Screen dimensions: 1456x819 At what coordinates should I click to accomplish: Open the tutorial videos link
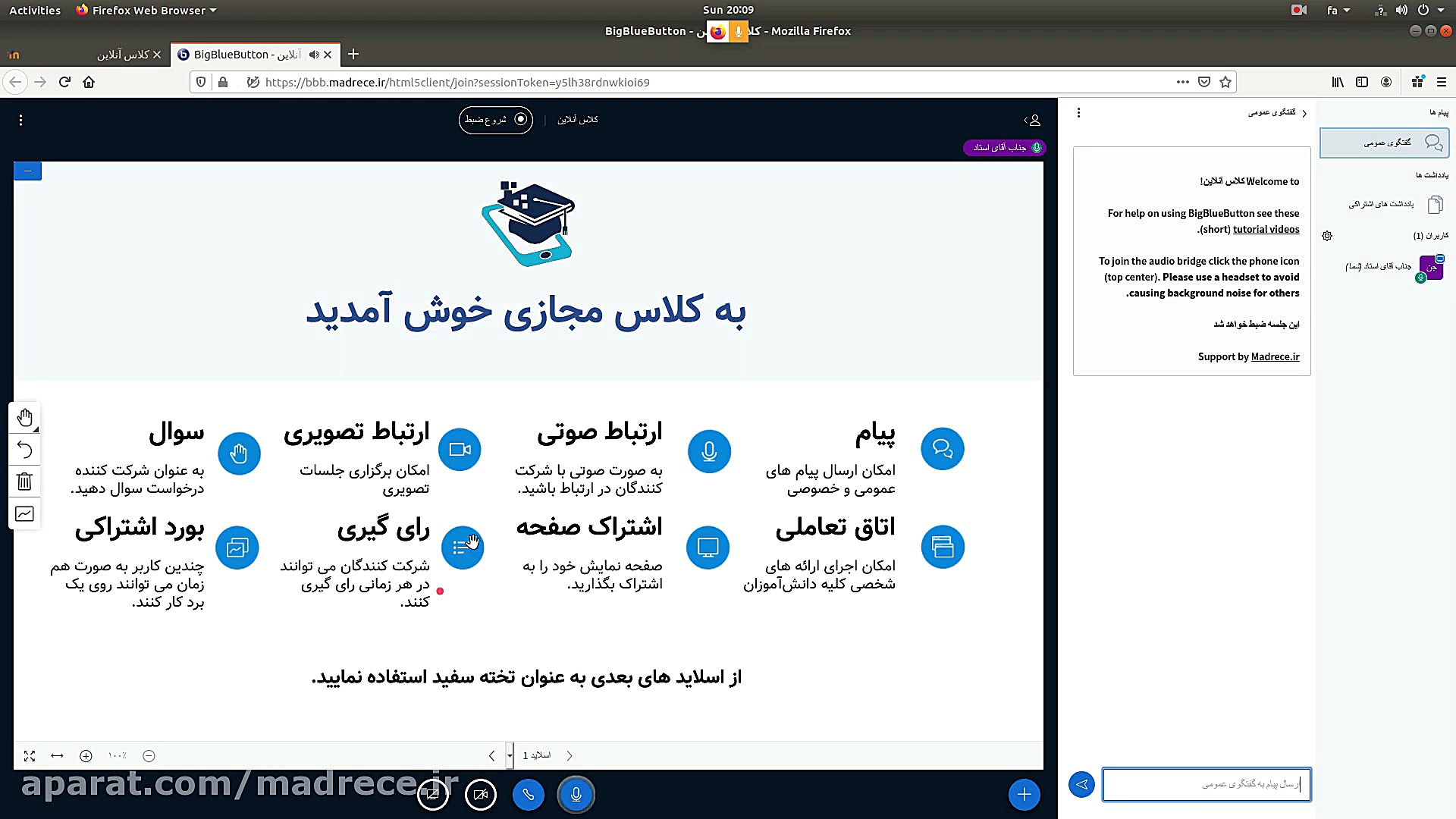(x=1266, y=229)
